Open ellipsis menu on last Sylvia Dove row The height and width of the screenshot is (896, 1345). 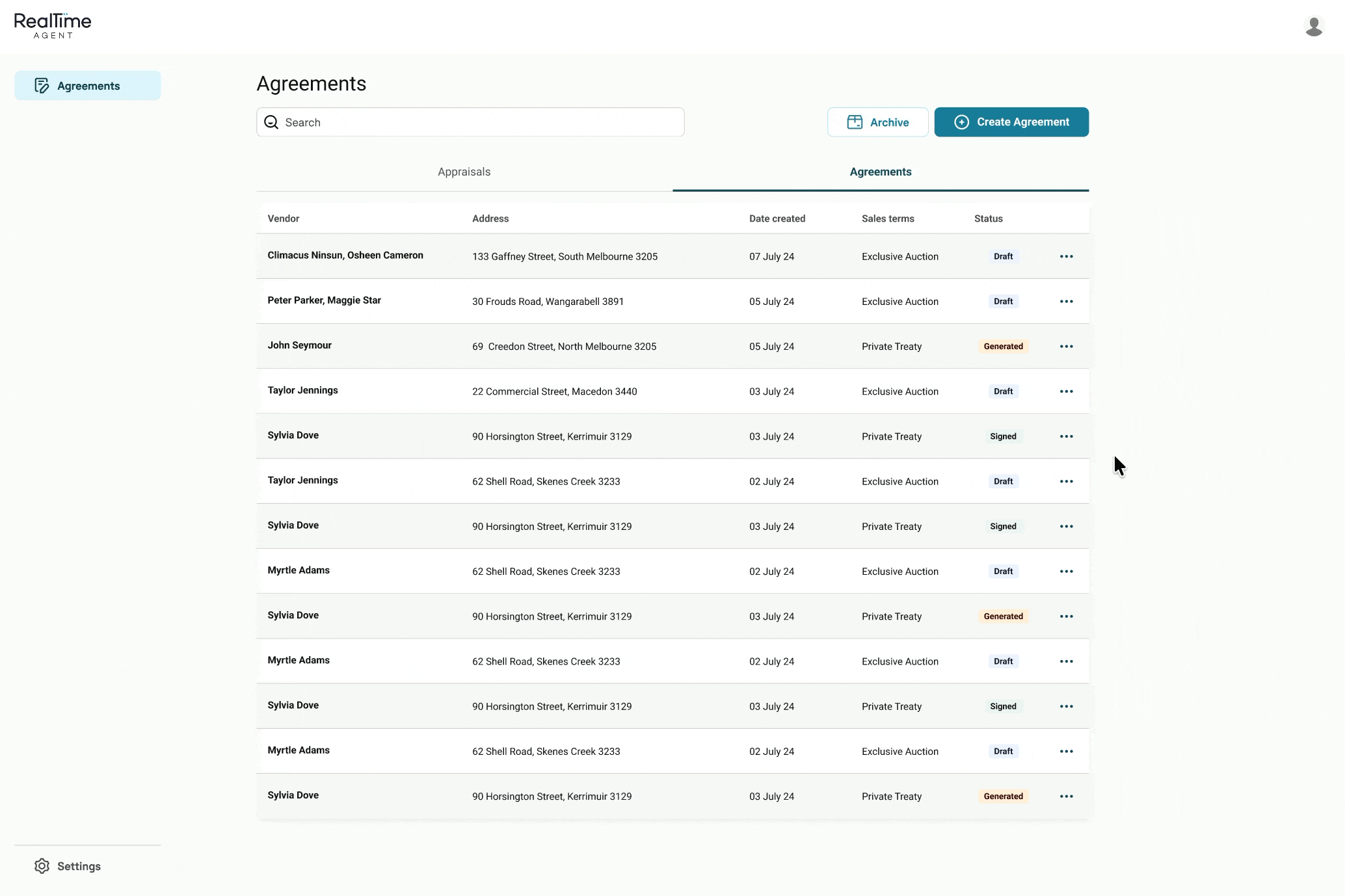1066,797
